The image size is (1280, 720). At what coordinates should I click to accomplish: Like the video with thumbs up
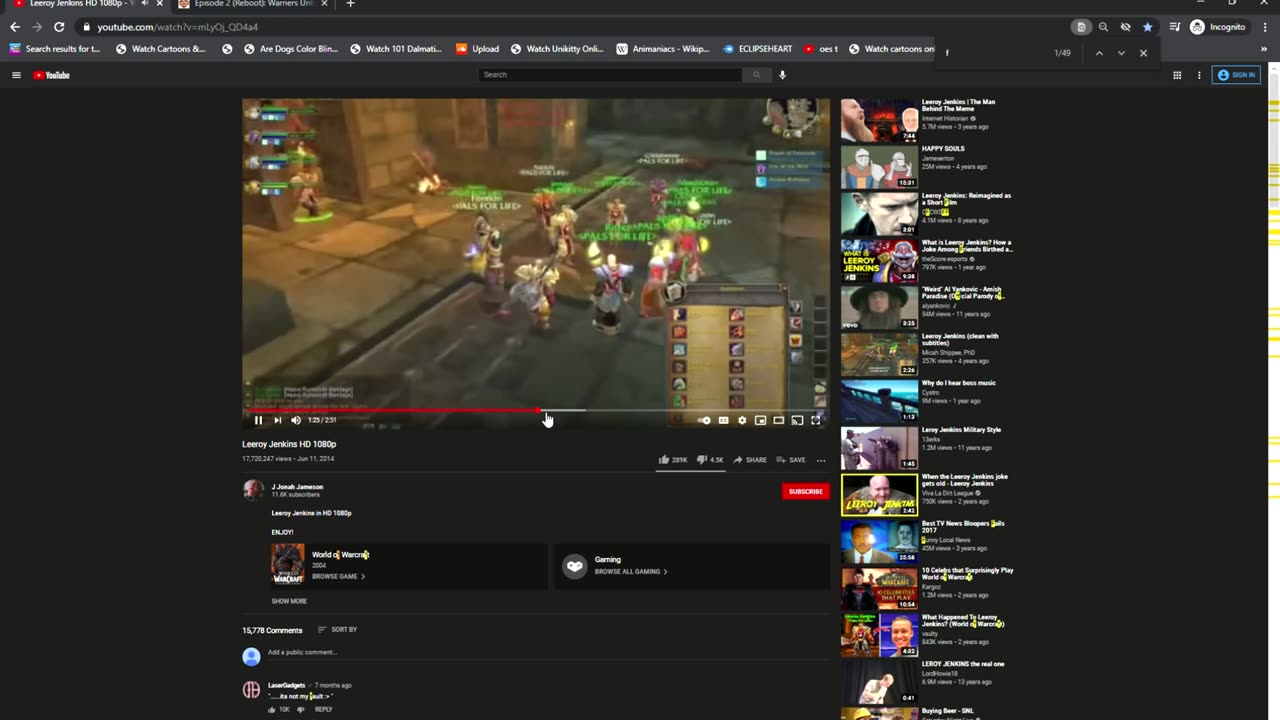pos(672,460)
